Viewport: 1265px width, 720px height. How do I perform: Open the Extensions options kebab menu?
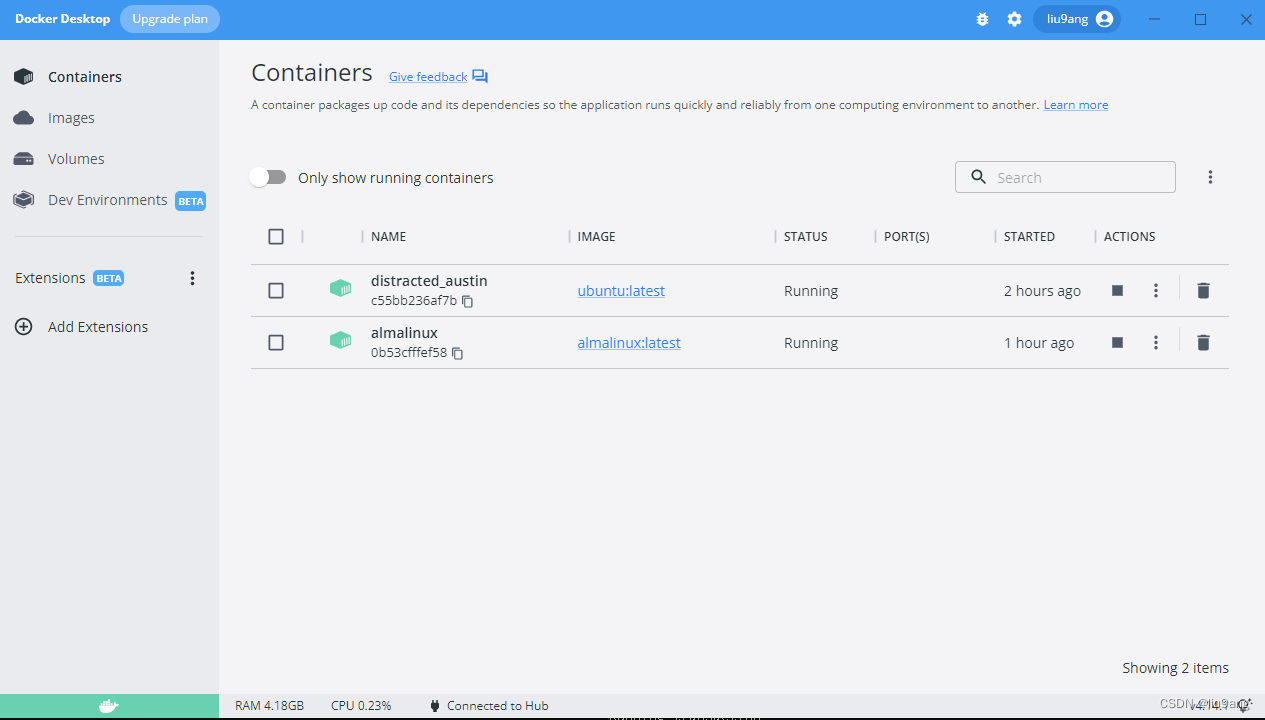(x=193, y=279)
